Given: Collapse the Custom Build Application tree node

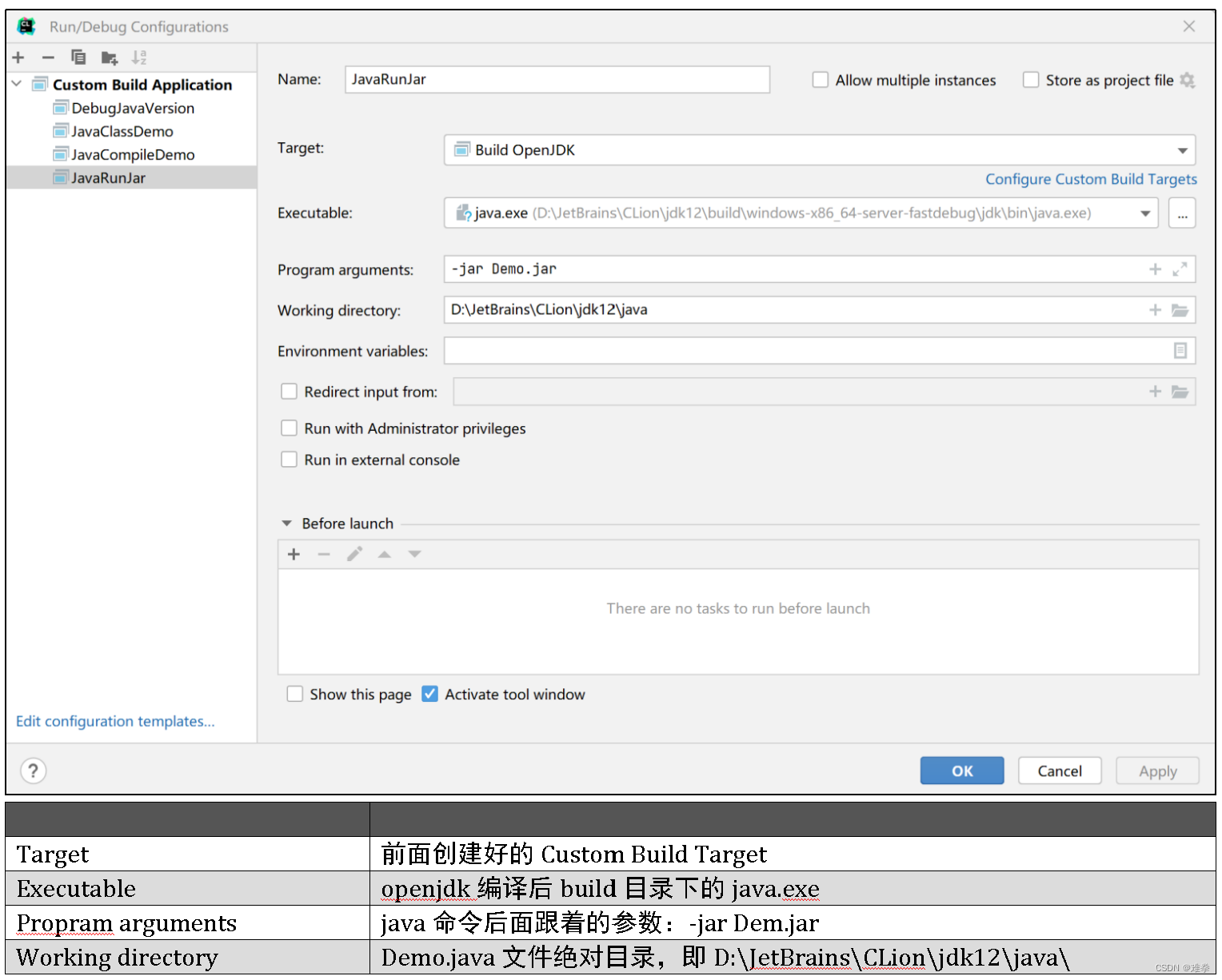Looking at the screenshot, I should click(16, 84).
